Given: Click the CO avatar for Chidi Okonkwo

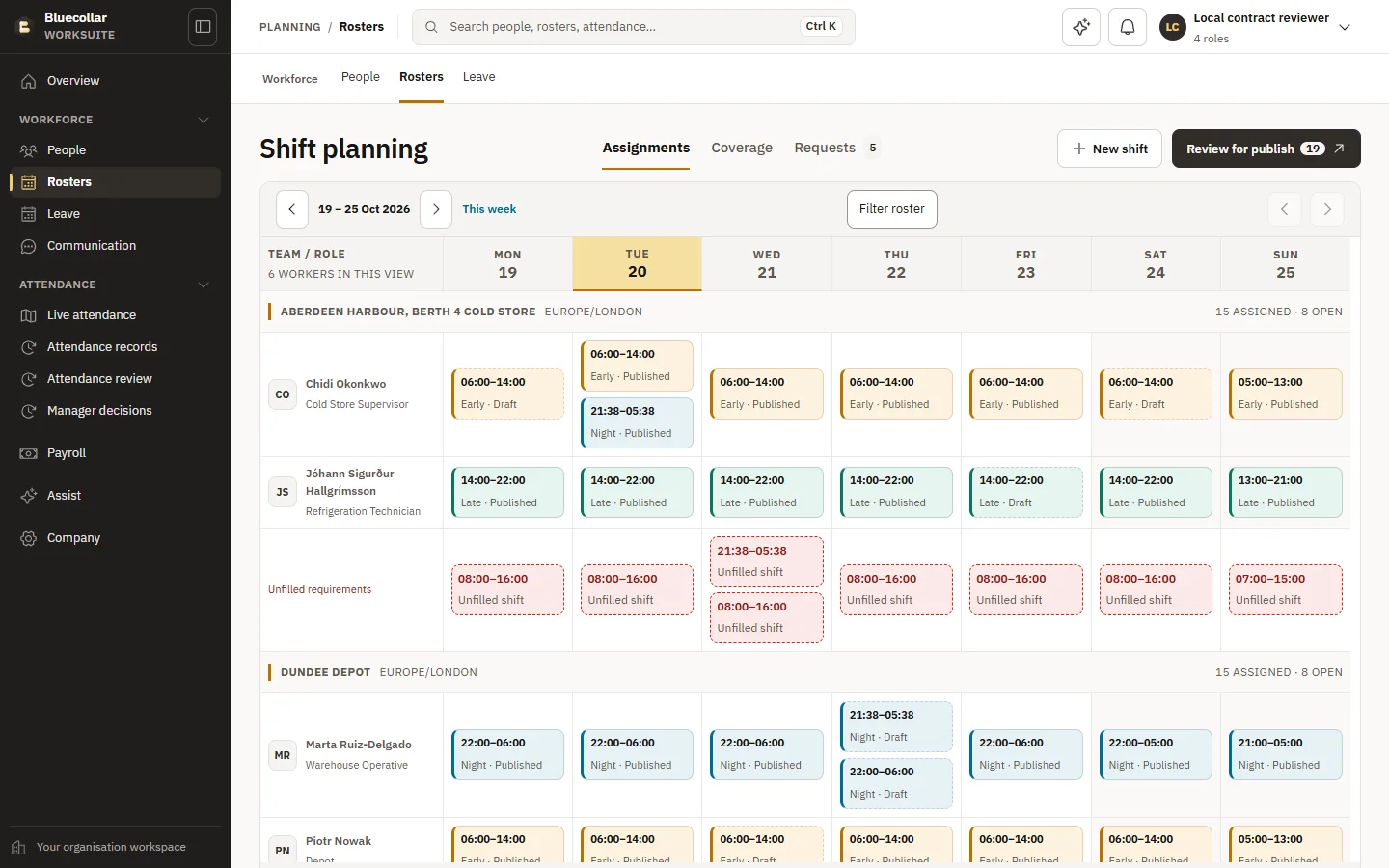Looking at the screenshot, I should click(x=283, y=394).
